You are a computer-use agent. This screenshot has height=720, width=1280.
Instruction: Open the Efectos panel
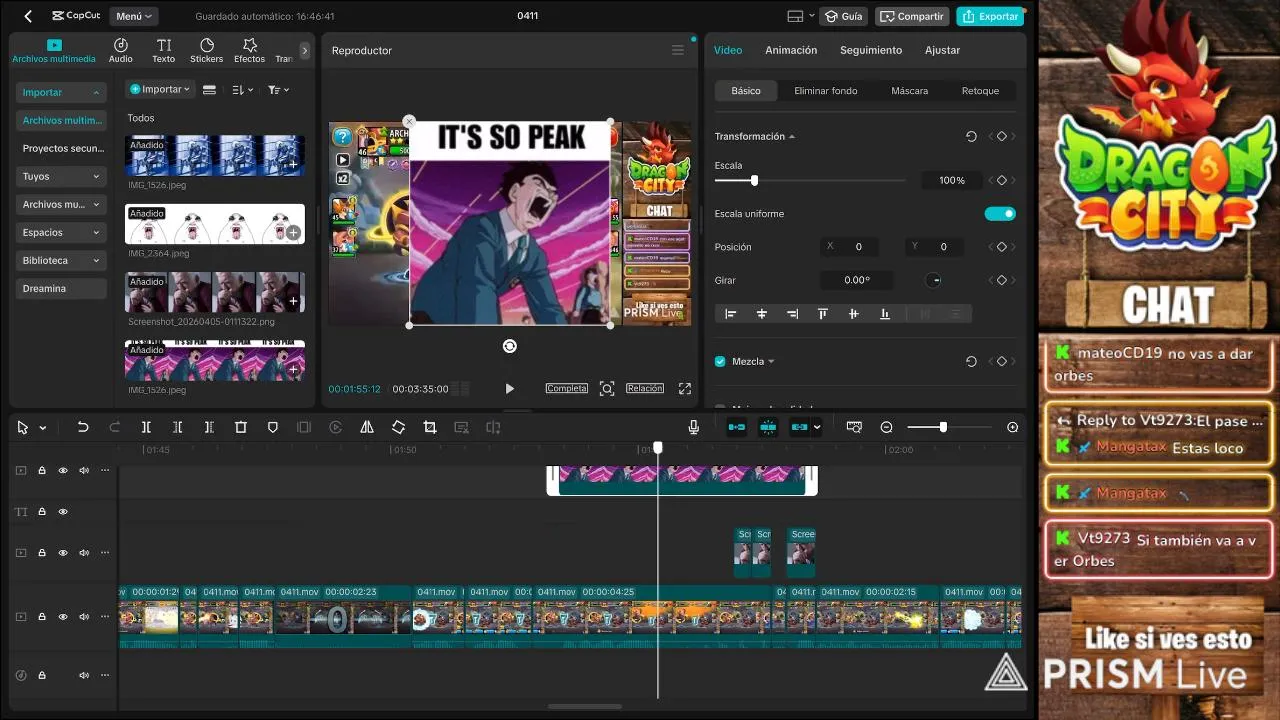249,50
